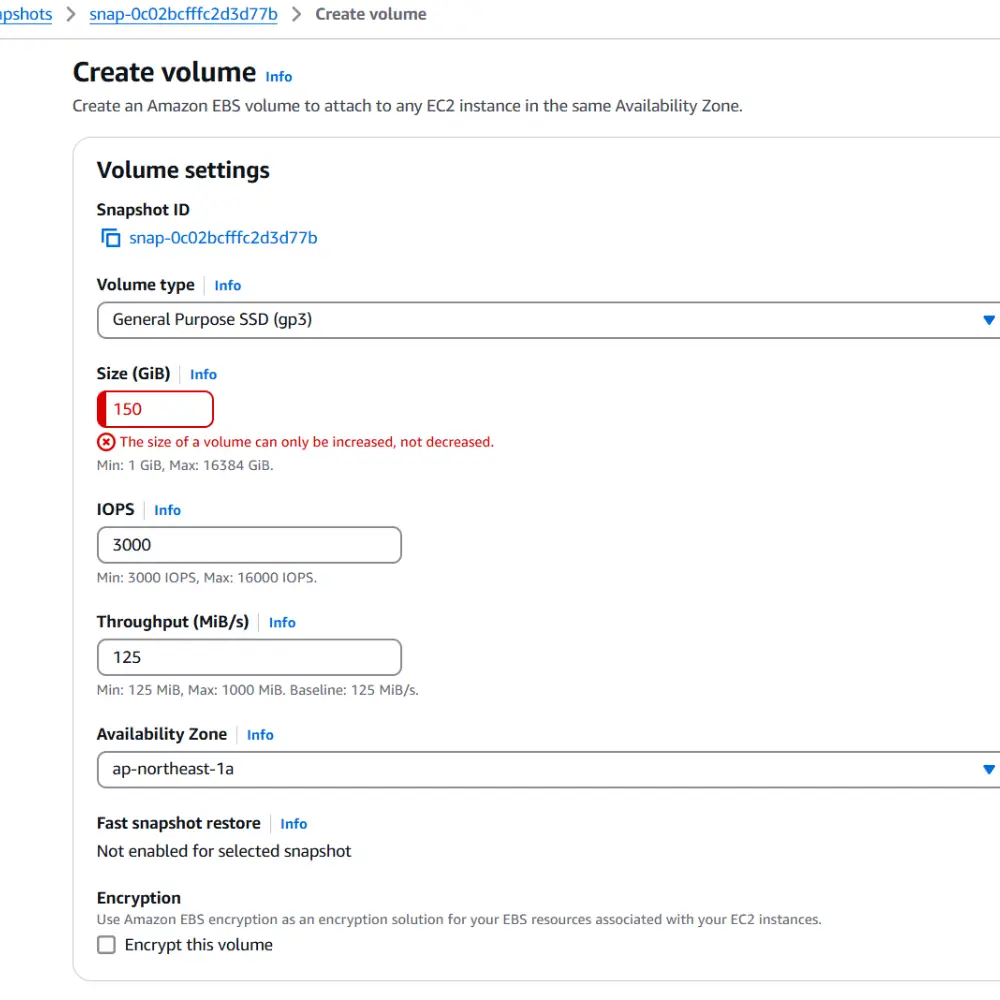This screenshot has height=1000, width=1000.
Task: Open Info next to Create volume heading
Action: tap(279, 77)
